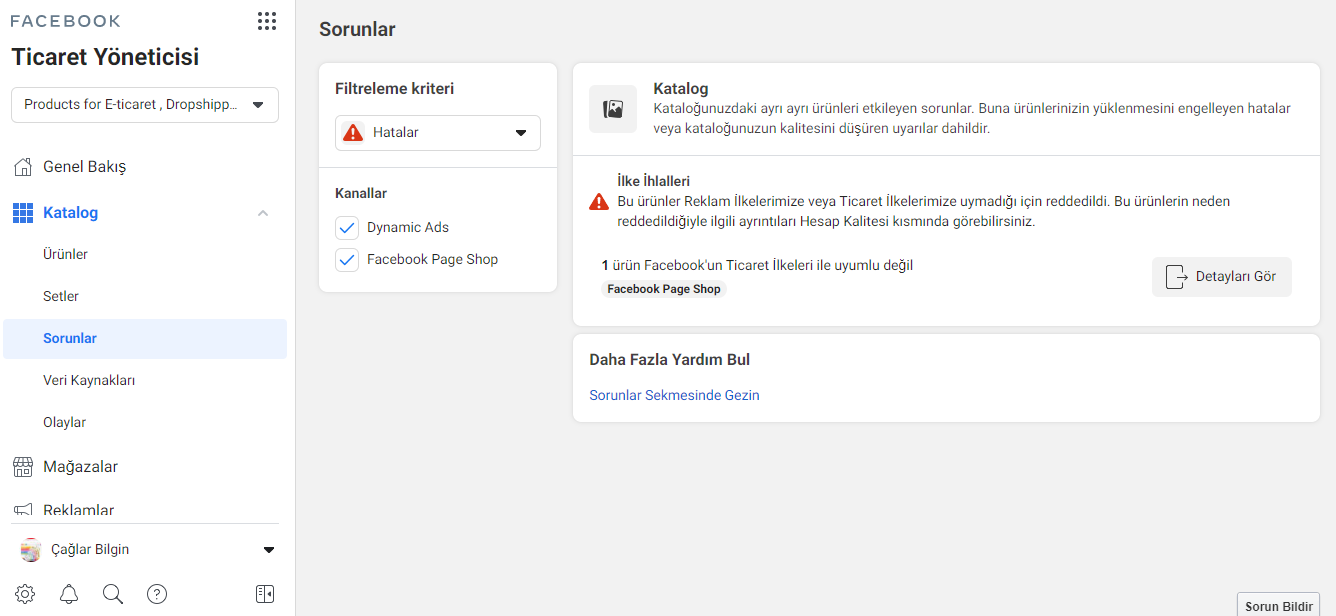Collapse sidebar with the panel toggle icon
This screenshot has height=616, width=1336.
click(x=265, y=594)
